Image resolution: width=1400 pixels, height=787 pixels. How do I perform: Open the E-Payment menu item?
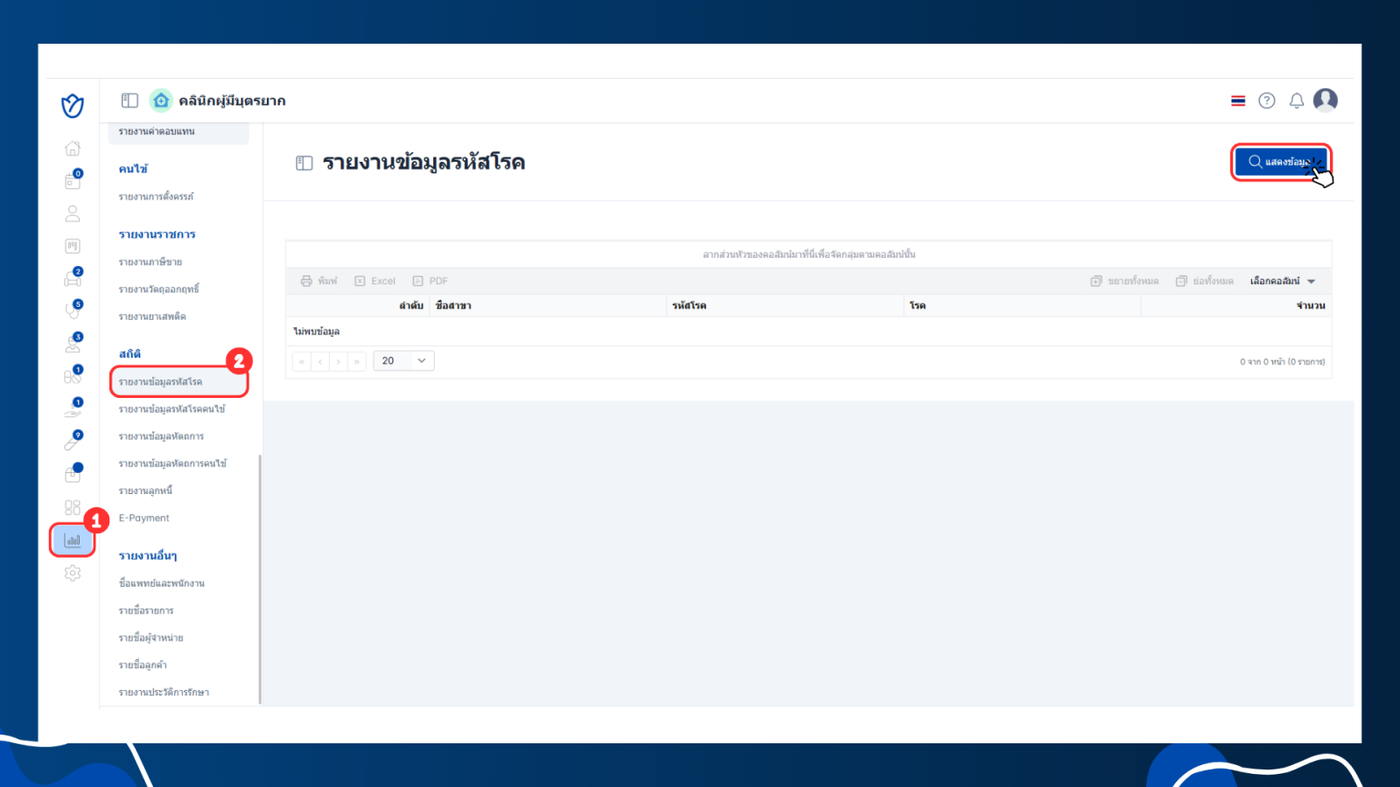[144, 518]
